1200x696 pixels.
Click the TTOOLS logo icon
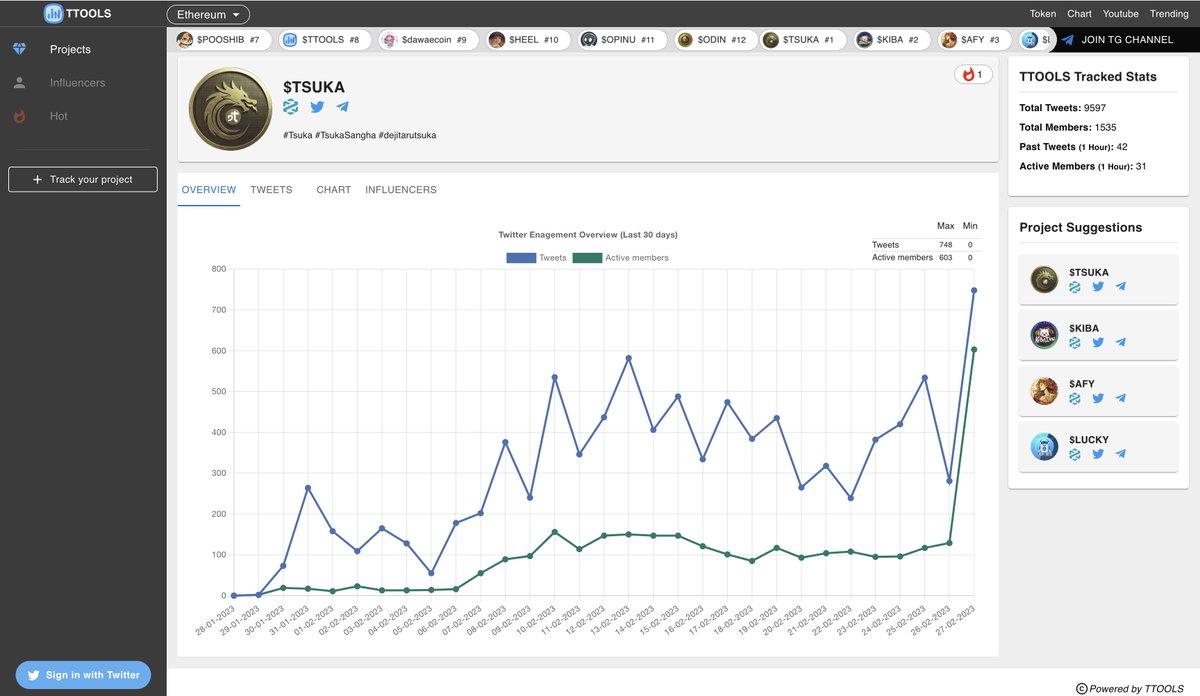point(54,14)
